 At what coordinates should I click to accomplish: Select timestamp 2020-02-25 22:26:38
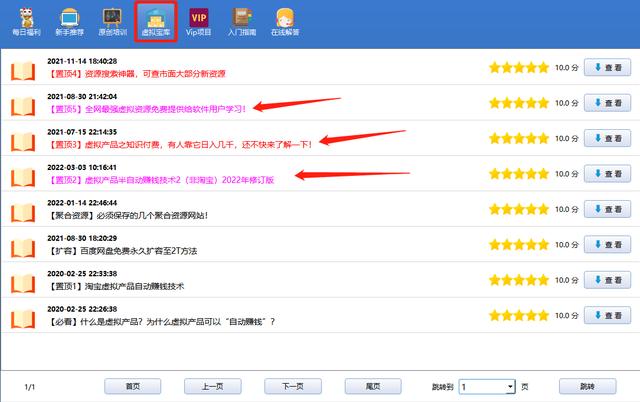(82, 309)
